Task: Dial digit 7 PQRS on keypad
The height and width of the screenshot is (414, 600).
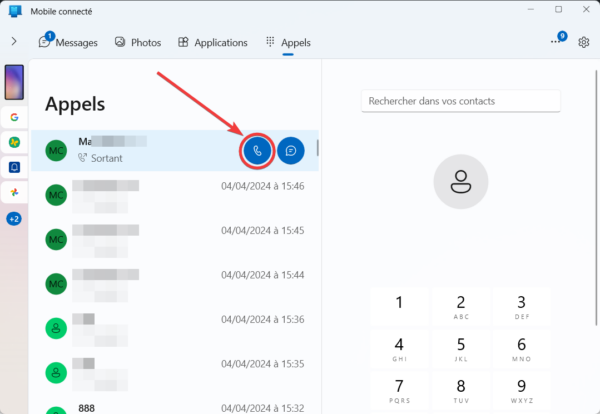Action: [x=399, y=391]
